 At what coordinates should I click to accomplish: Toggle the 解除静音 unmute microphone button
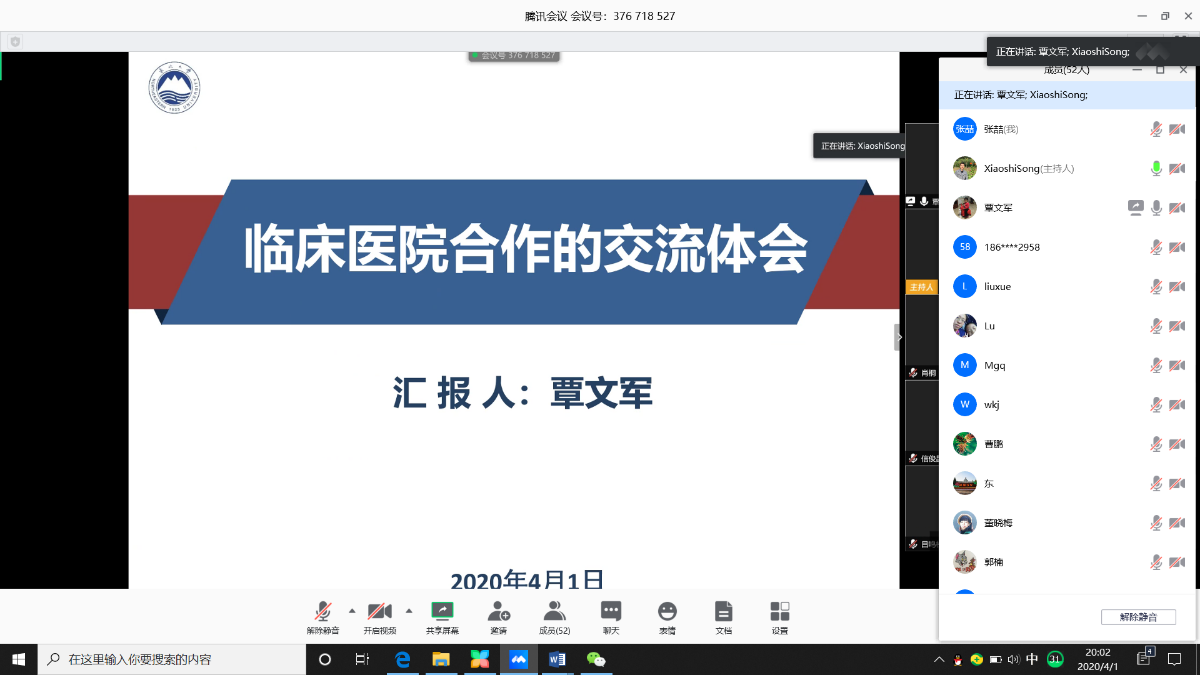(x=323, y=612)
